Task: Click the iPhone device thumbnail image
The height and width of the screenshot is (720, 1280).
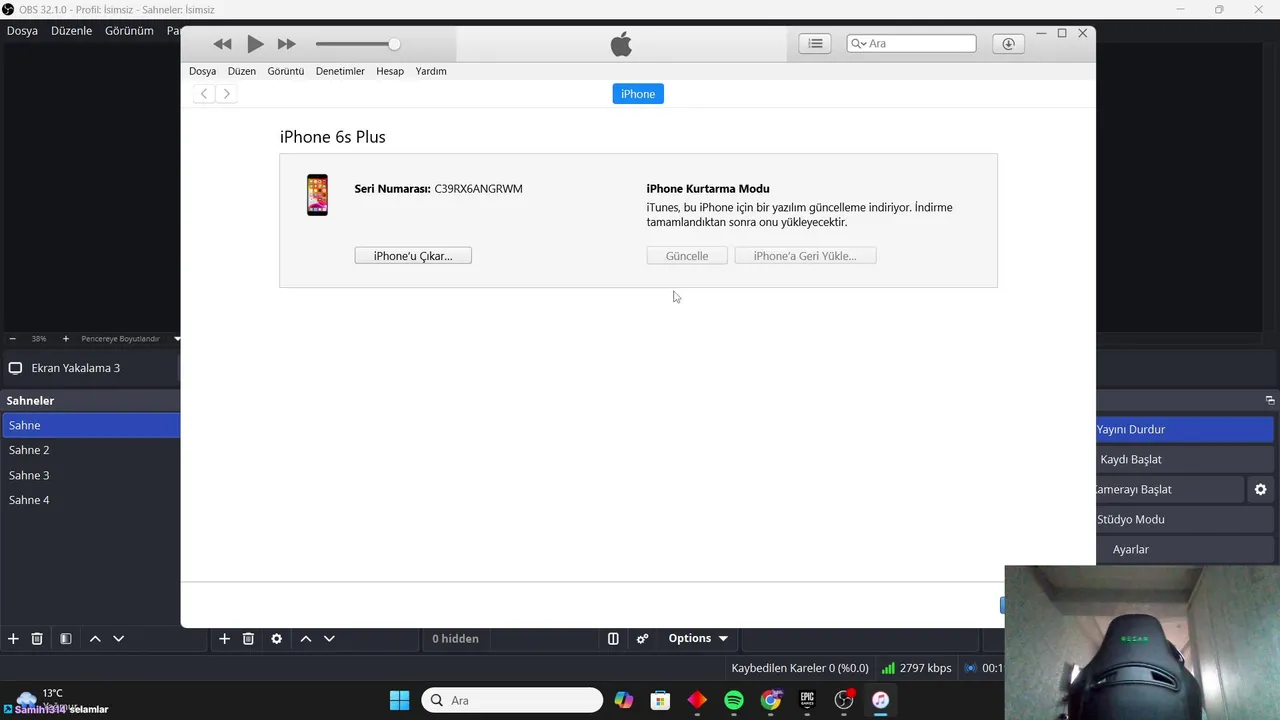Action: click(x=317, y=195)
